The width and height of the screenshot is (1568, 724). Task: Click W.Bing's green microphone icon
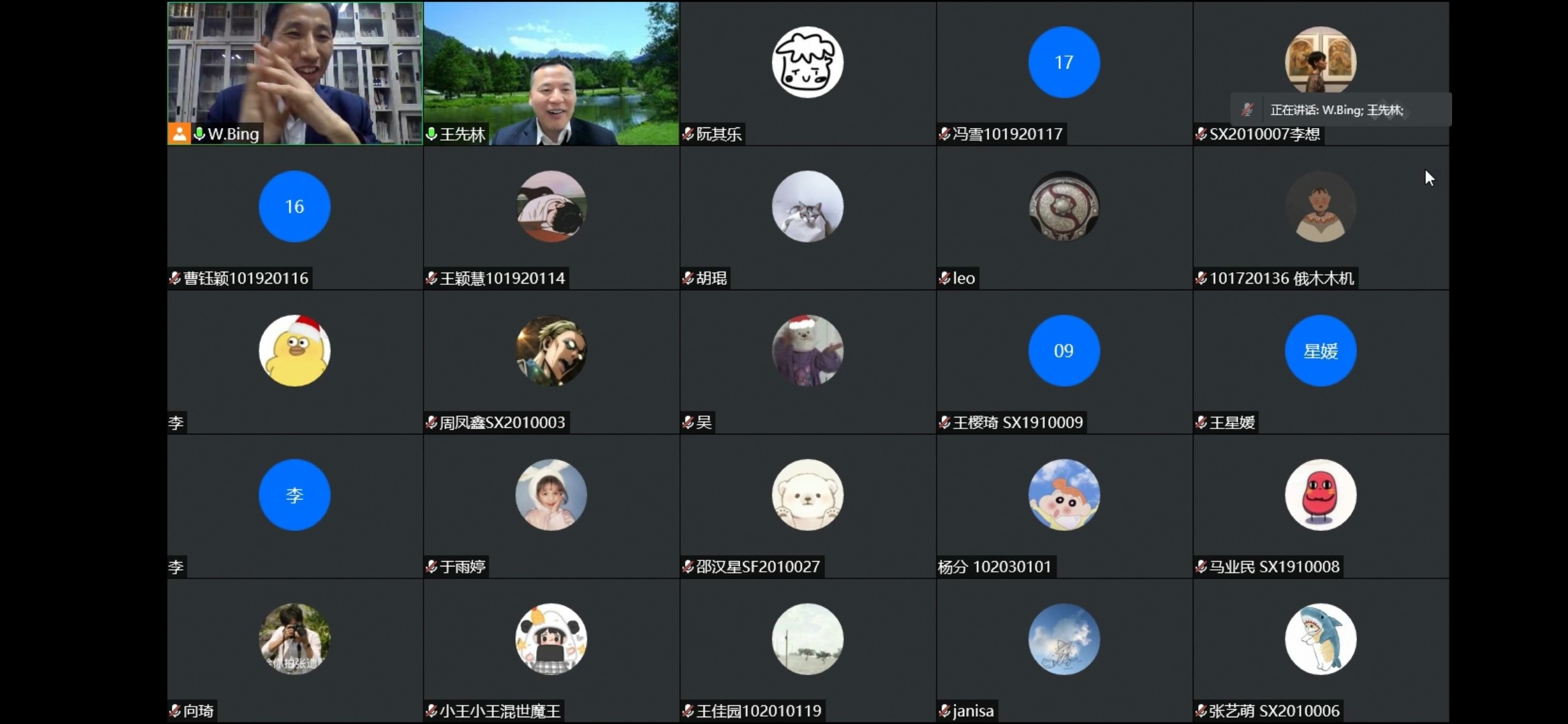(199, 134)
